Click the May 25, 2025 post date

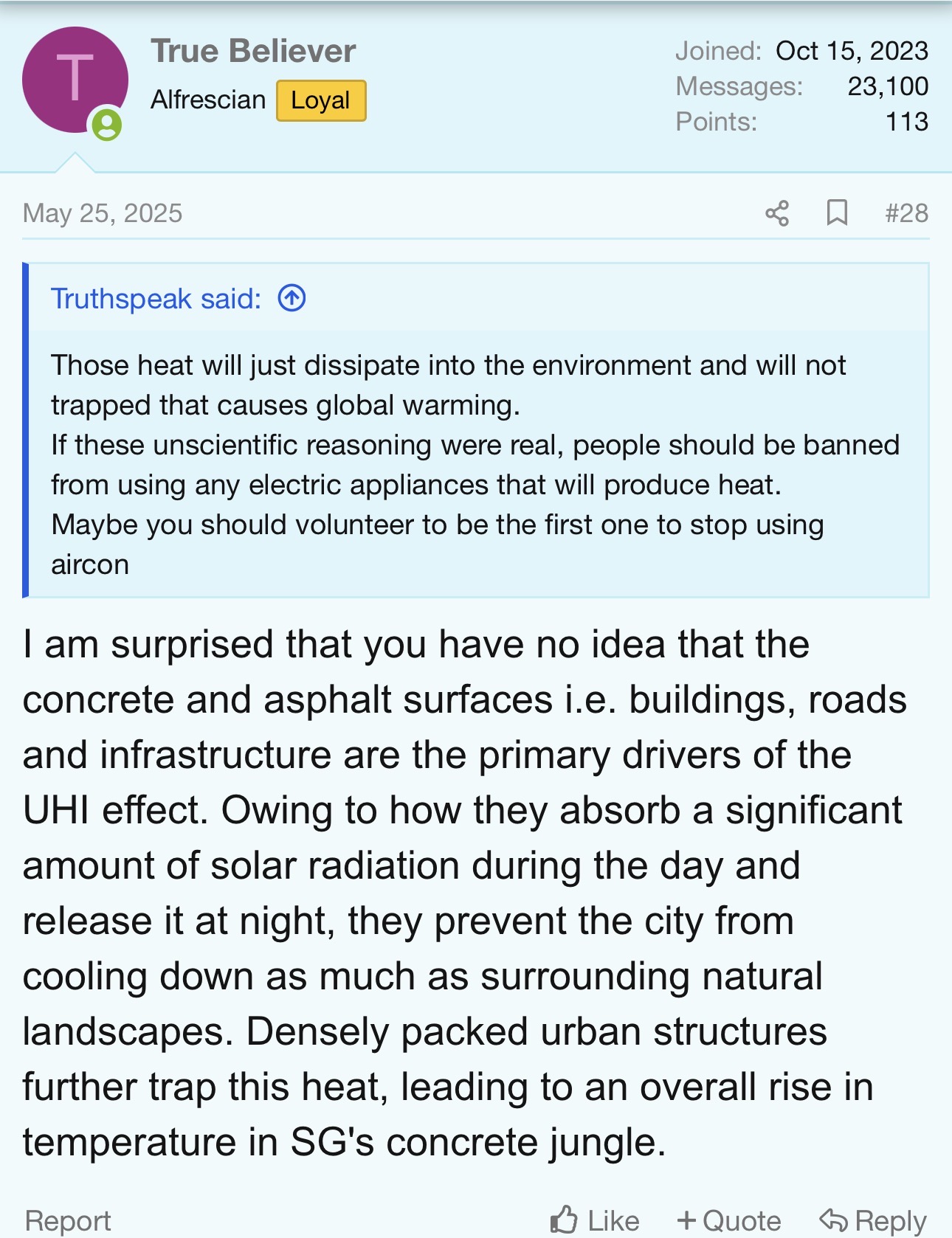103,213
